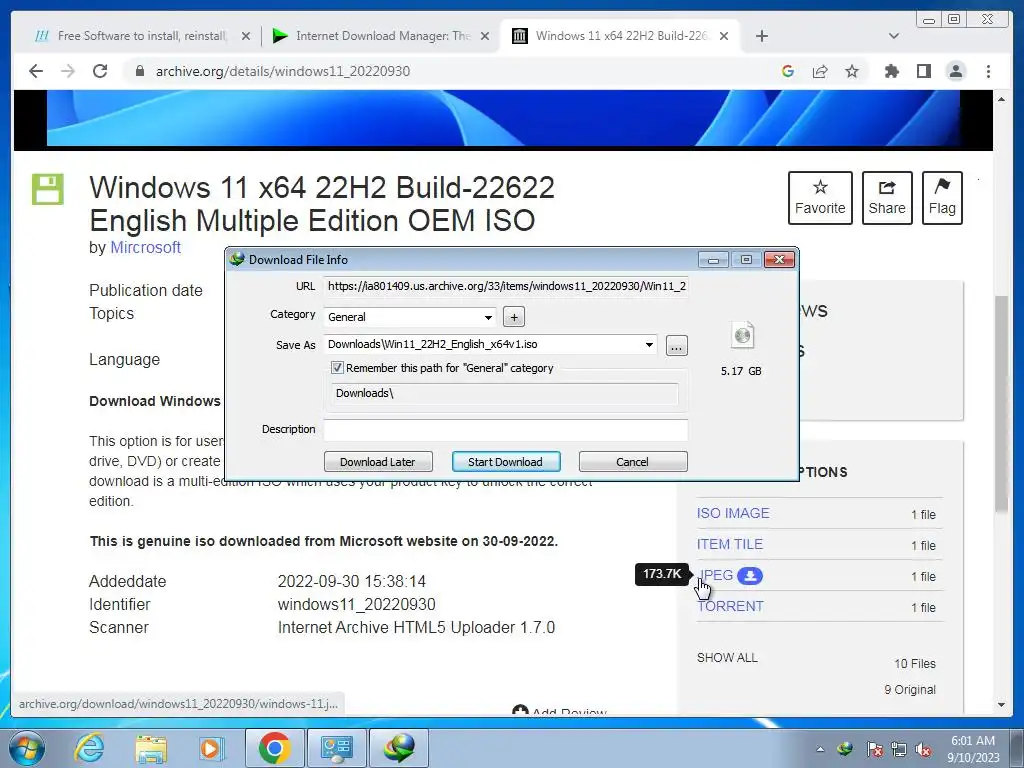Click the Windows 11 banner image
Image resolution: width=1024 pixels, height=768 pixels.
(503, 118)
